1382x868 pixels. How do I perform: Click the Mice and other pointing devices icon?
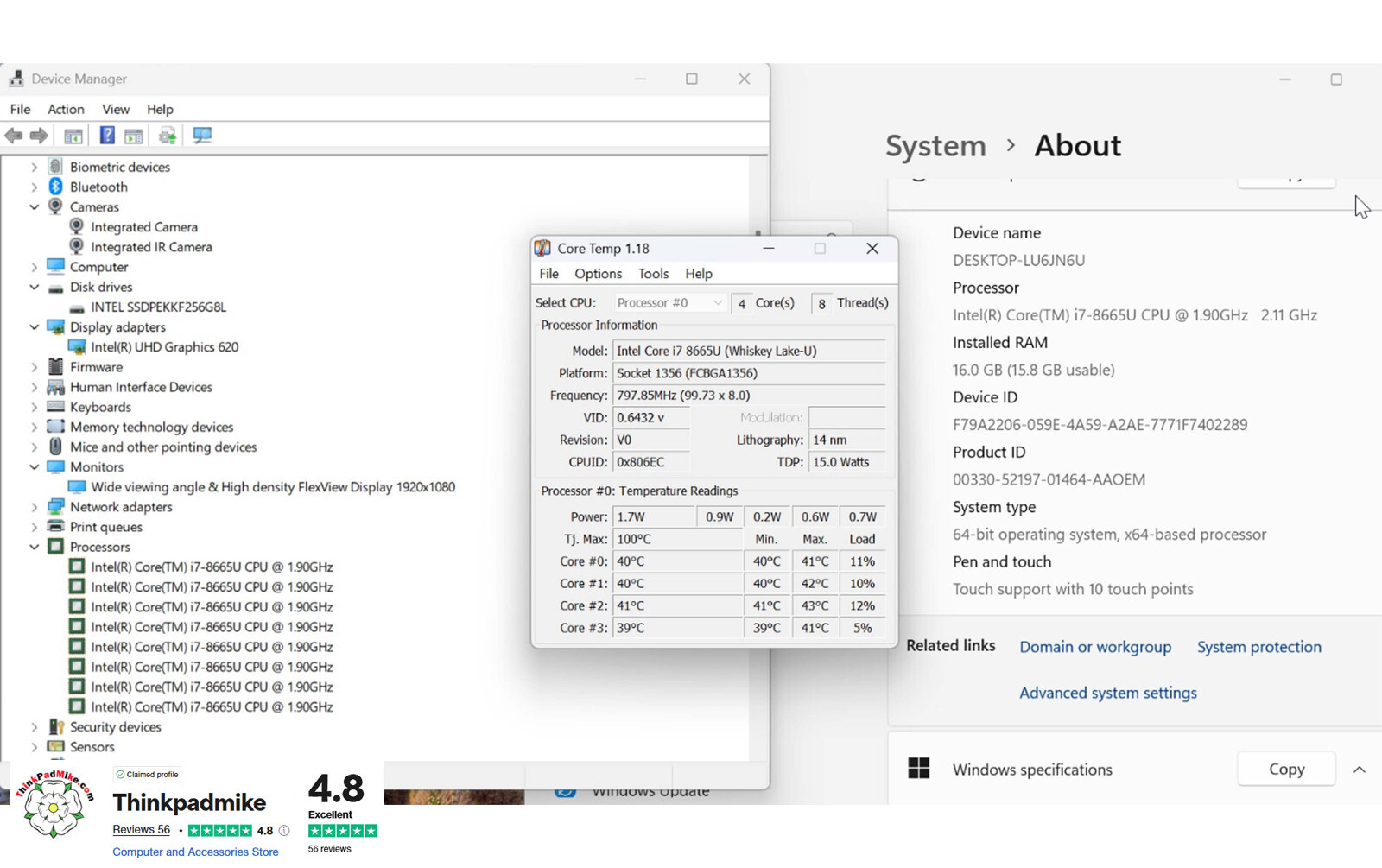coord(55,447)
